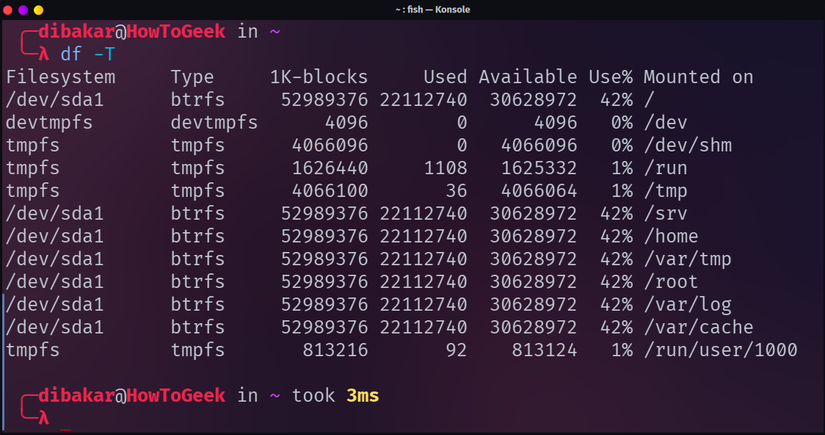Click the '/dev' mount point
Viewport: 825px width, 435px height.
click(x=666, y=123)
